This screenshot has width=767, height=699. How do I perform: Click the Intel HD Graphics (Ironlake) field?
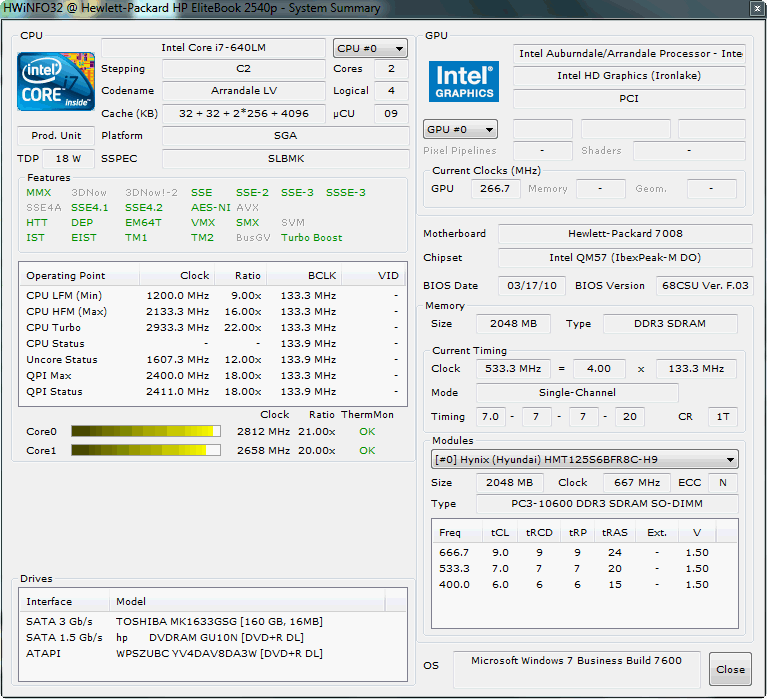coord(629,76)
